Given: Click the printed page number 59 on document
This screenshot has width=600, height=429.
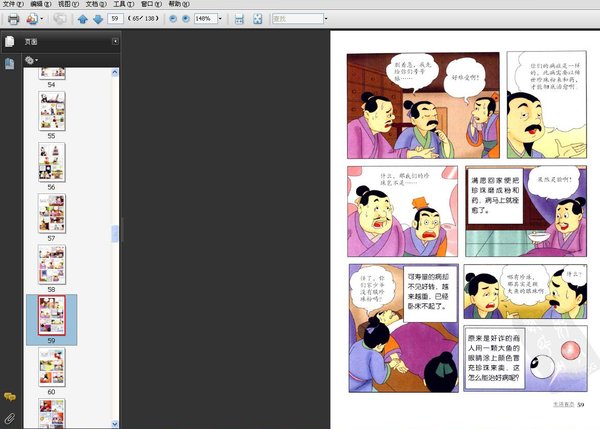Looking at the screenshot, I should pos(580,405).
